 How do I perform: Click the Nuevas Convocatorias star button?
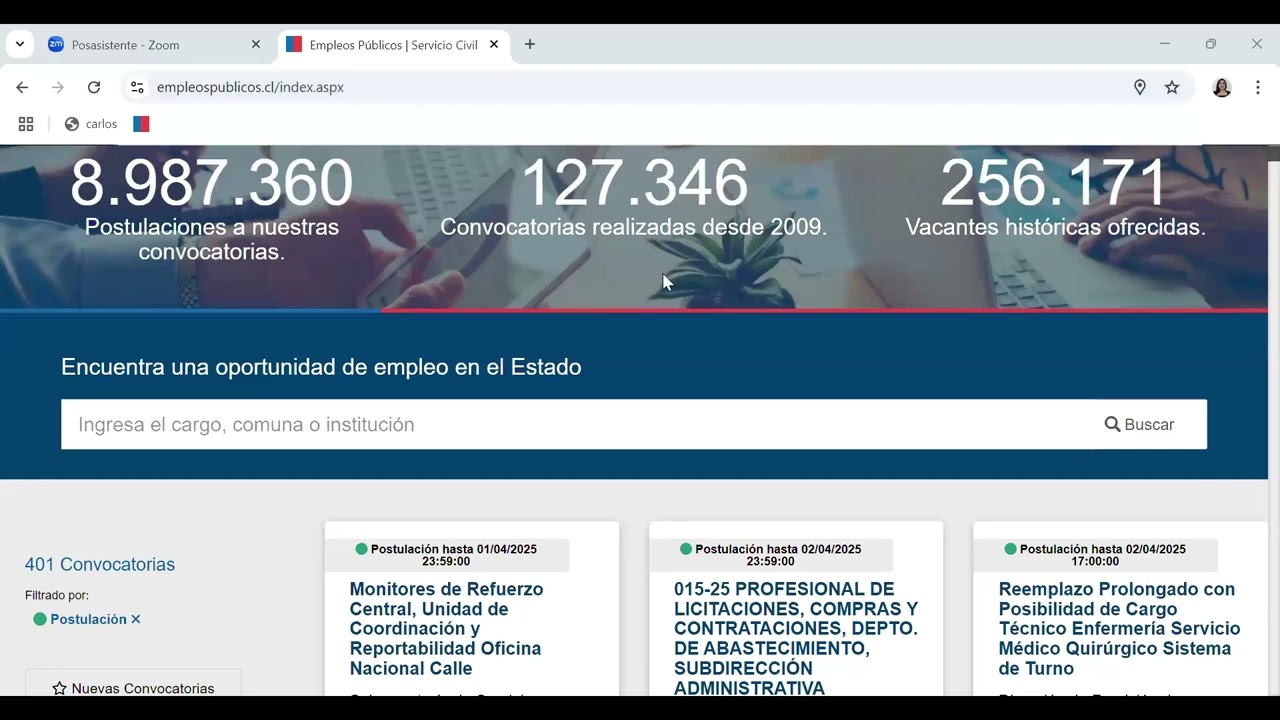[133, 686]
